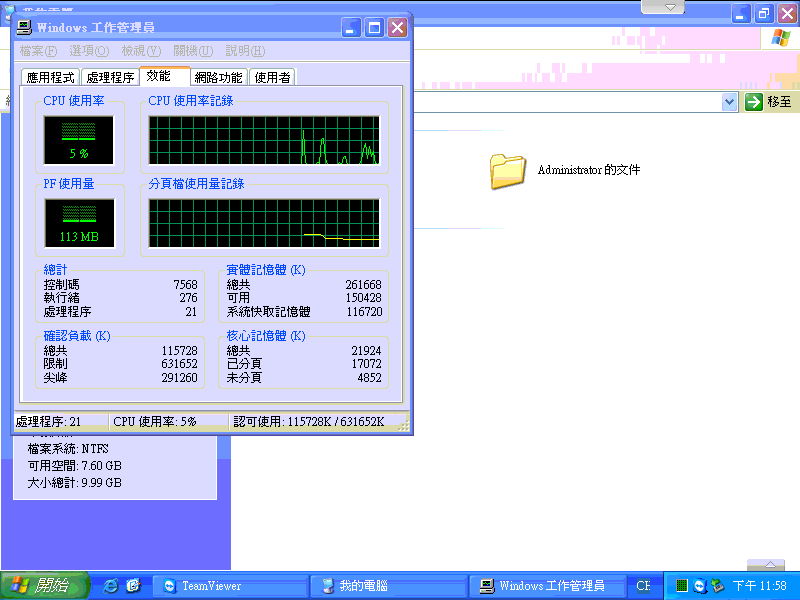Click the 系統快取記憶體 value 116720
This screenshot has width=800, height=600.
coord(364,311)
